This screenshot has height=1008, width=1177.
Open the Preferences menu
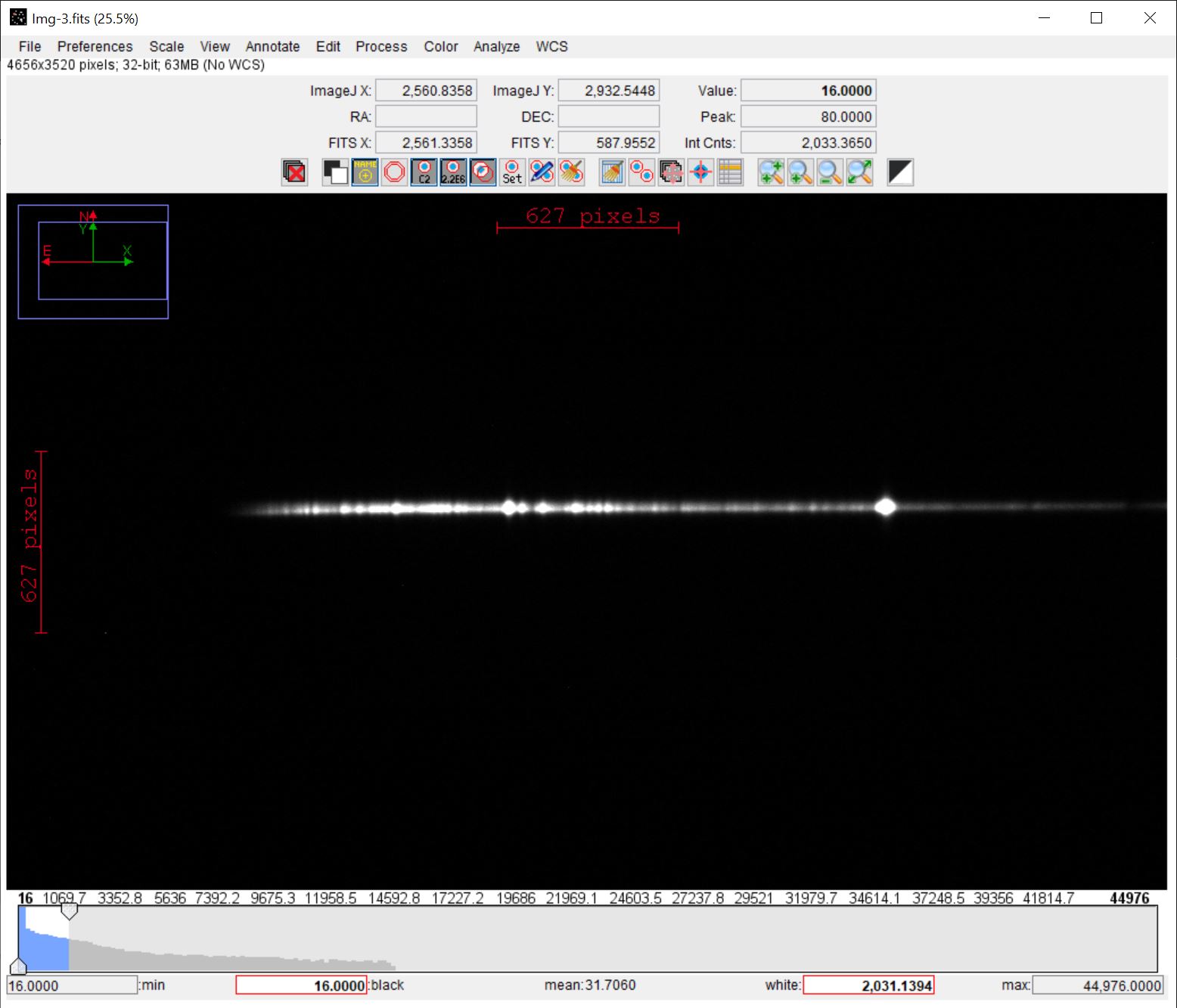(x=95, y=47)
